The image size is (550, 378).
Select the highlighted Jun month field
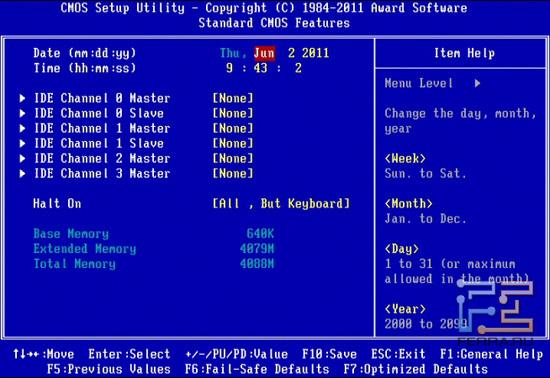point(264,53)
